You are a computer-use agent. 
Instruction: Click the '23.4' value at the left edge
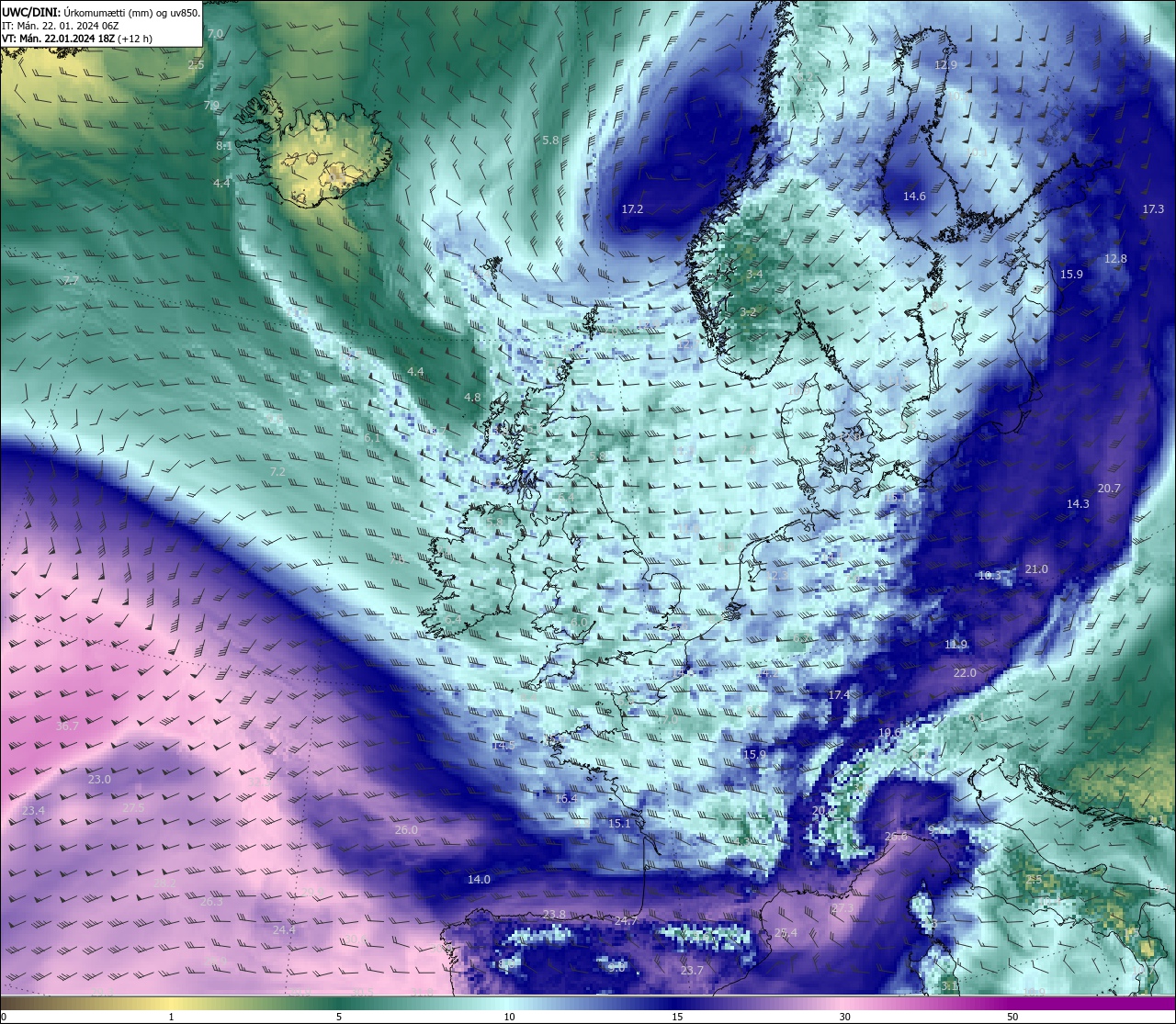(x=33, y=811)
